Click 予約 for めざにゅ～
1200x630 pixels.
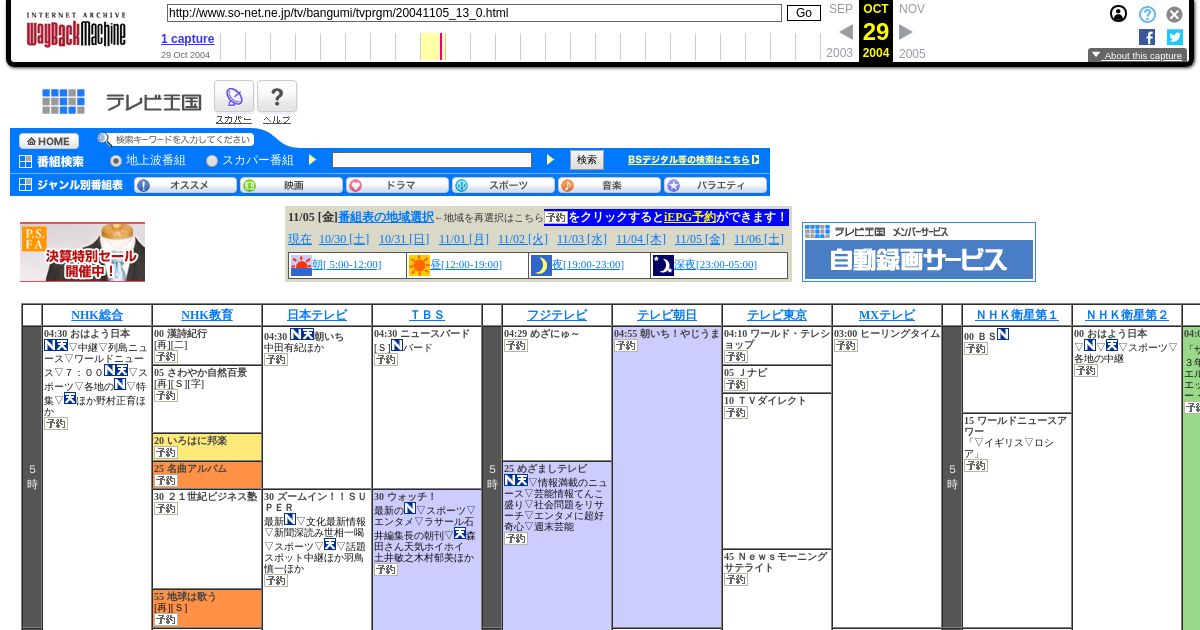pyautogui.click(x=516, y=346)
